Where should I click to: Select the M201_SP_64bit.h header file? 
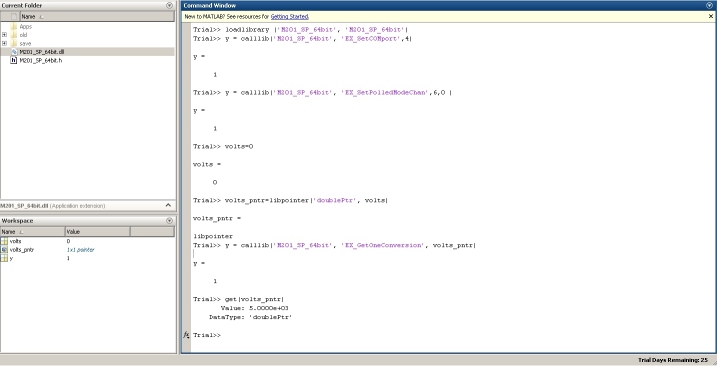[87, 60]
